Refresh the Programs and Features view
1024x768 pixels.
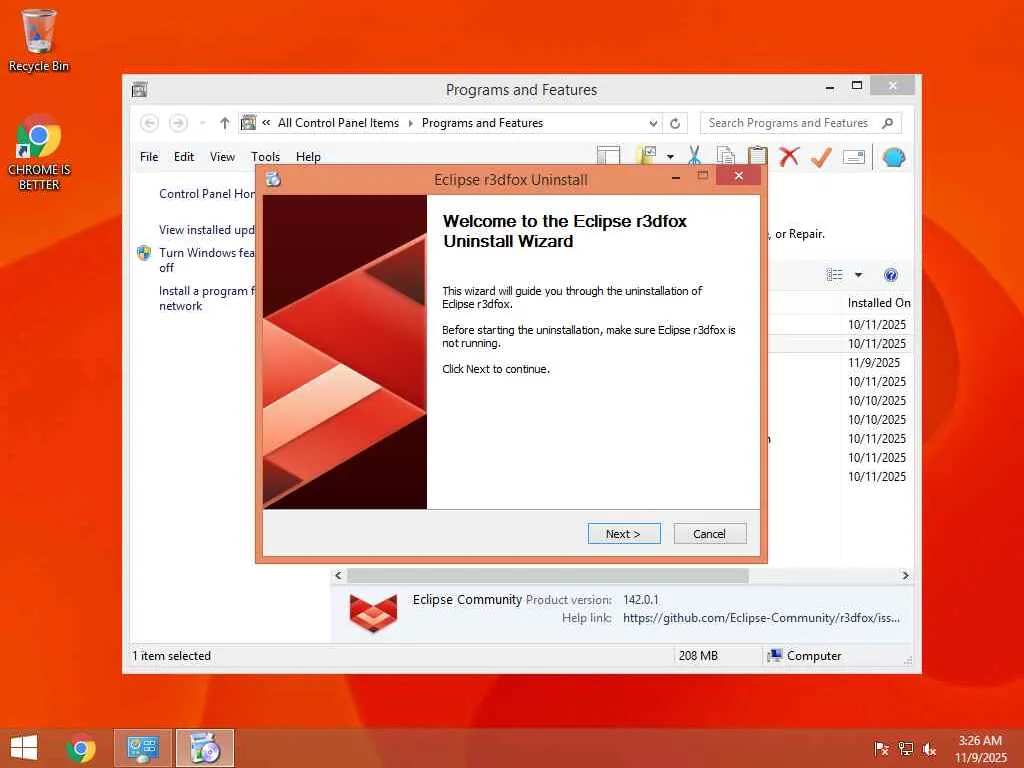[675, 123]
